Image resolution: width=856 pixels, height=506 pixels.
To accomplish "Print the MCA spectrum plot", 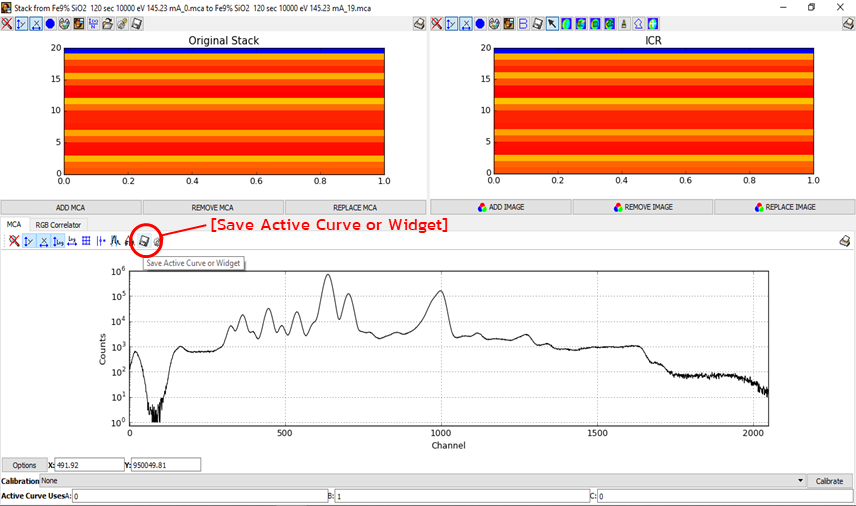I will pos(845,241).
